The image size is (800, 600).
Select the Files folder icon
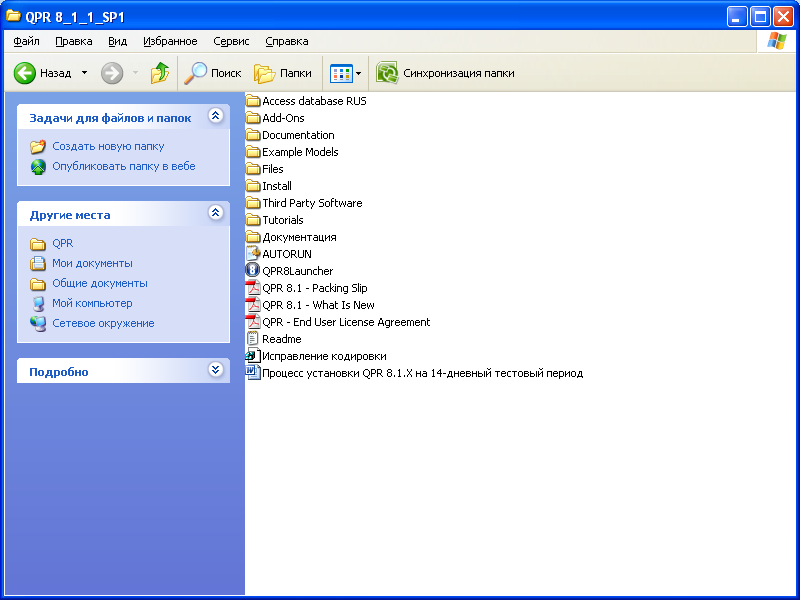point(253,169)
